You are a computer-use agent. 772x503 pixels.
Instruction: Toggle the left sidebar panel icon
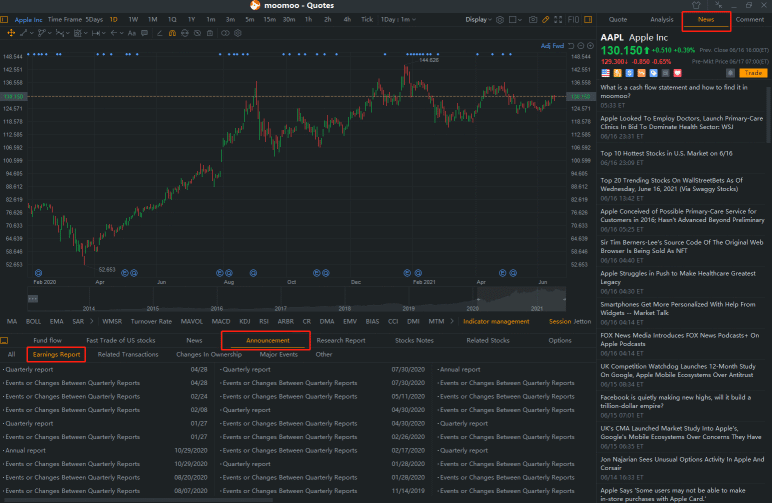(x=4, y=20)
